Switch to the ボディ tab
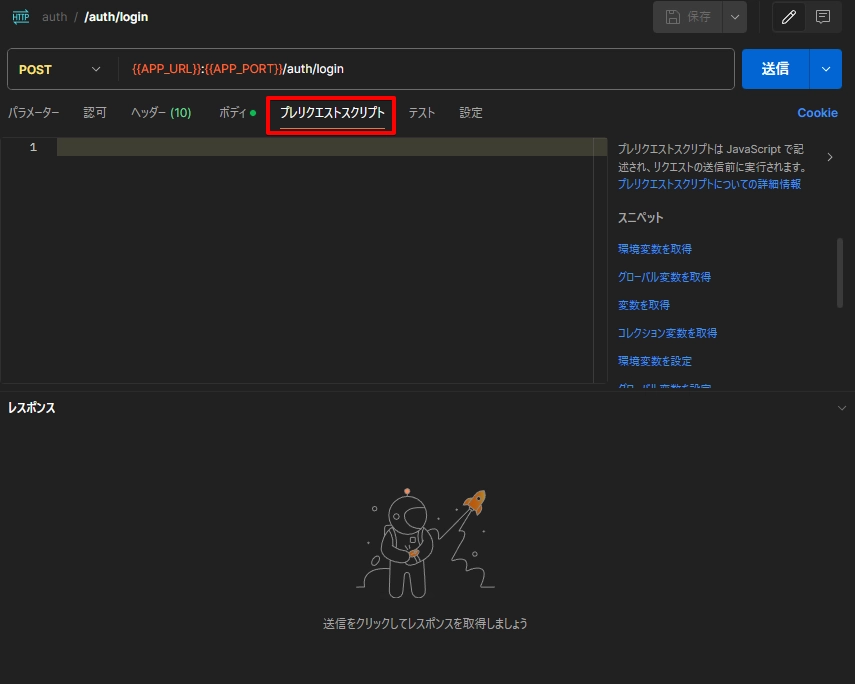The height and width of the screenshot is (684, 855). (237, 113)
